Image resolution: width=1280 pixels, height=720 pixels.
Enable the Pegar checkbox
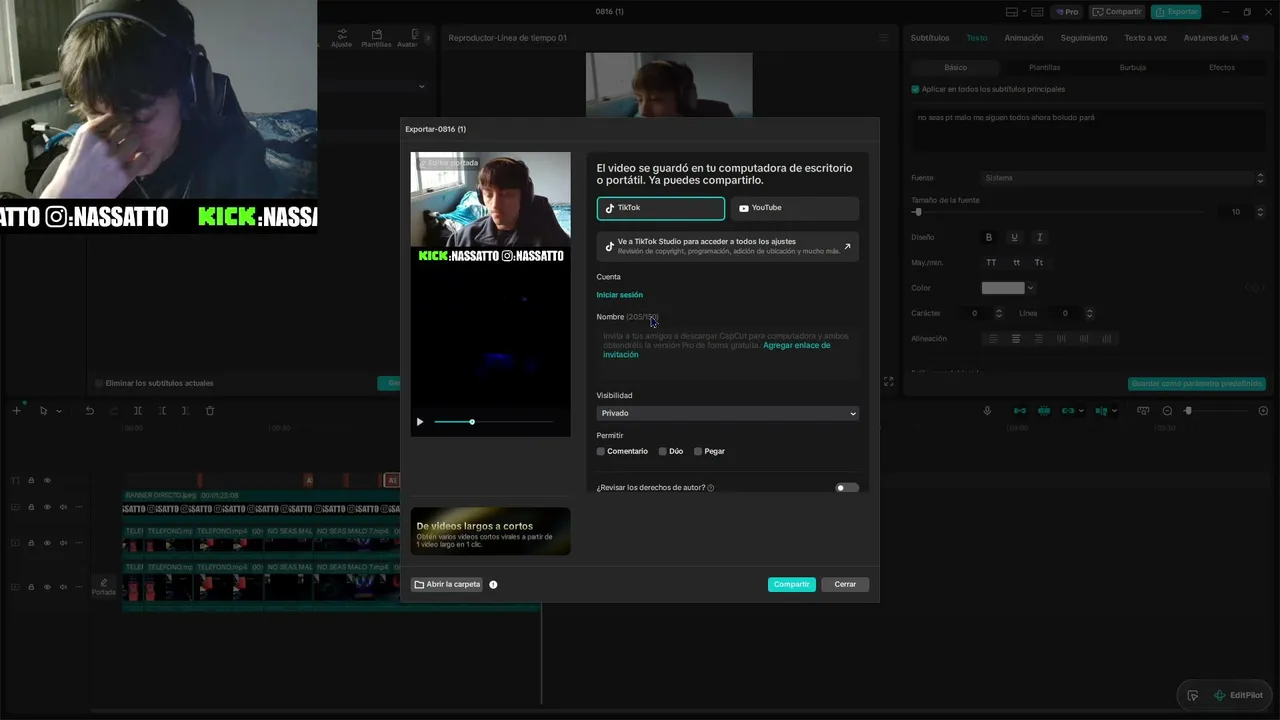698,452
